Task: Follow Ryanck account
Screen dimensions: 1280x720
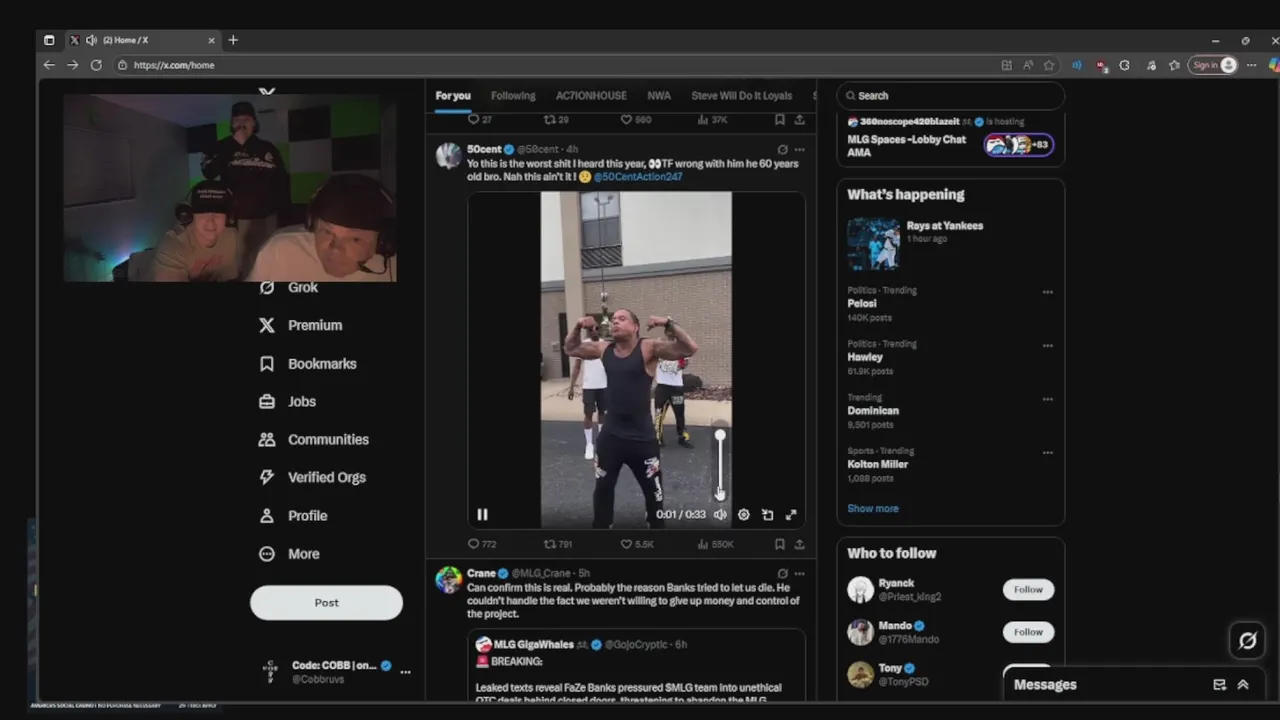Action: point(1028,589)
